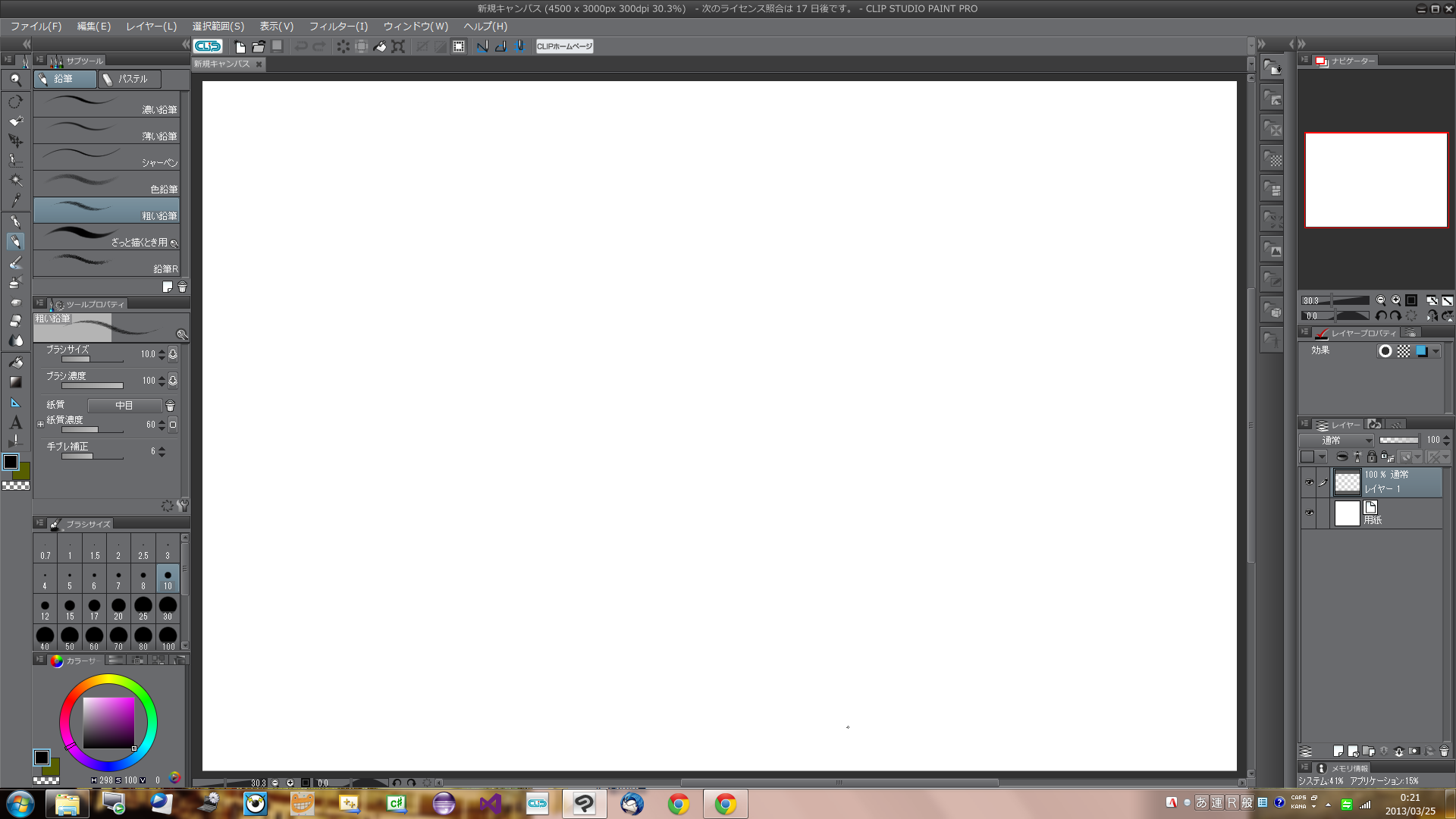Open the フィルター(I) menu
Screen dimensions: 1456x819
pos(338,27)
